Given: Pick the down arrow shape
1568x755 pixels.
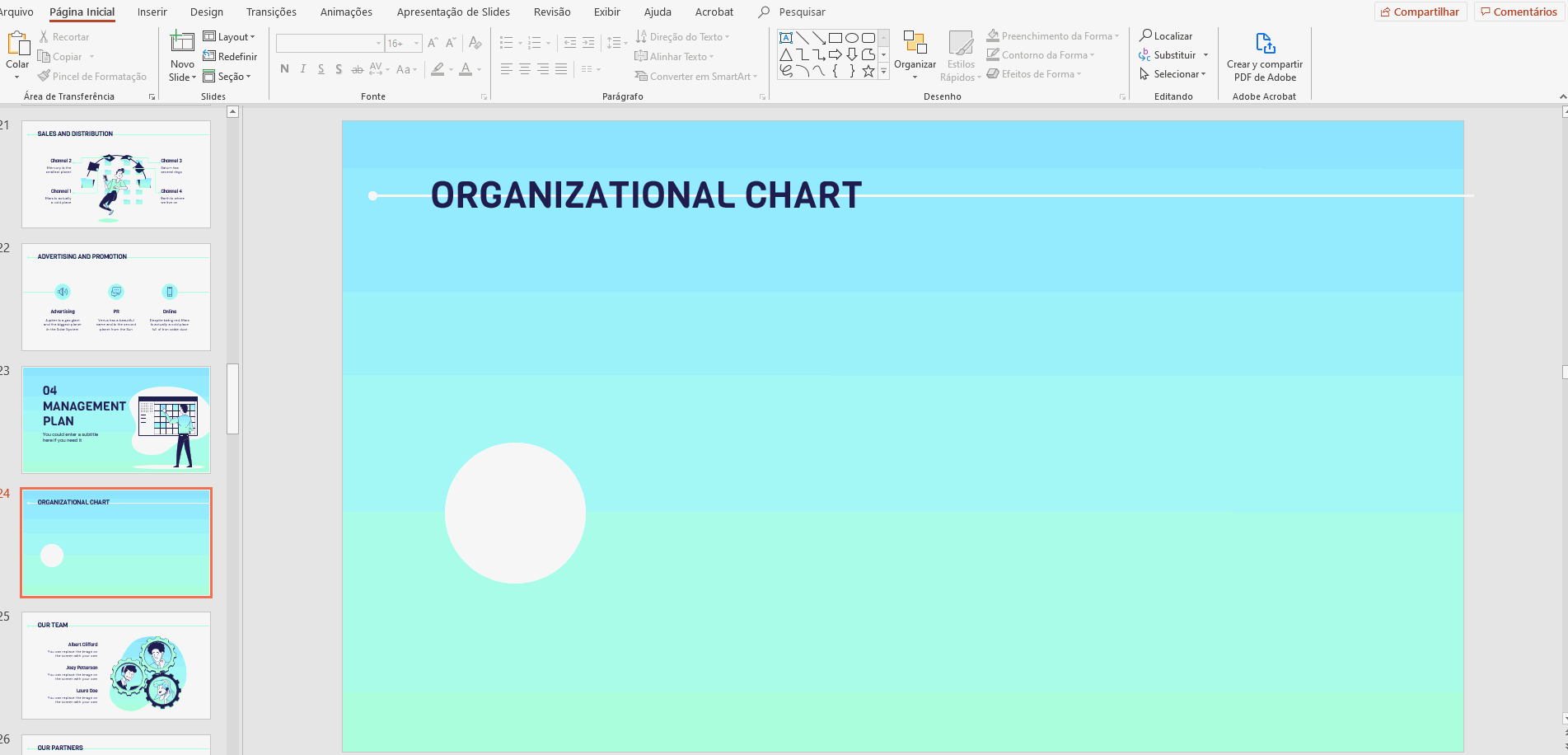Looking at the screenshot, I should click(852, 54).
